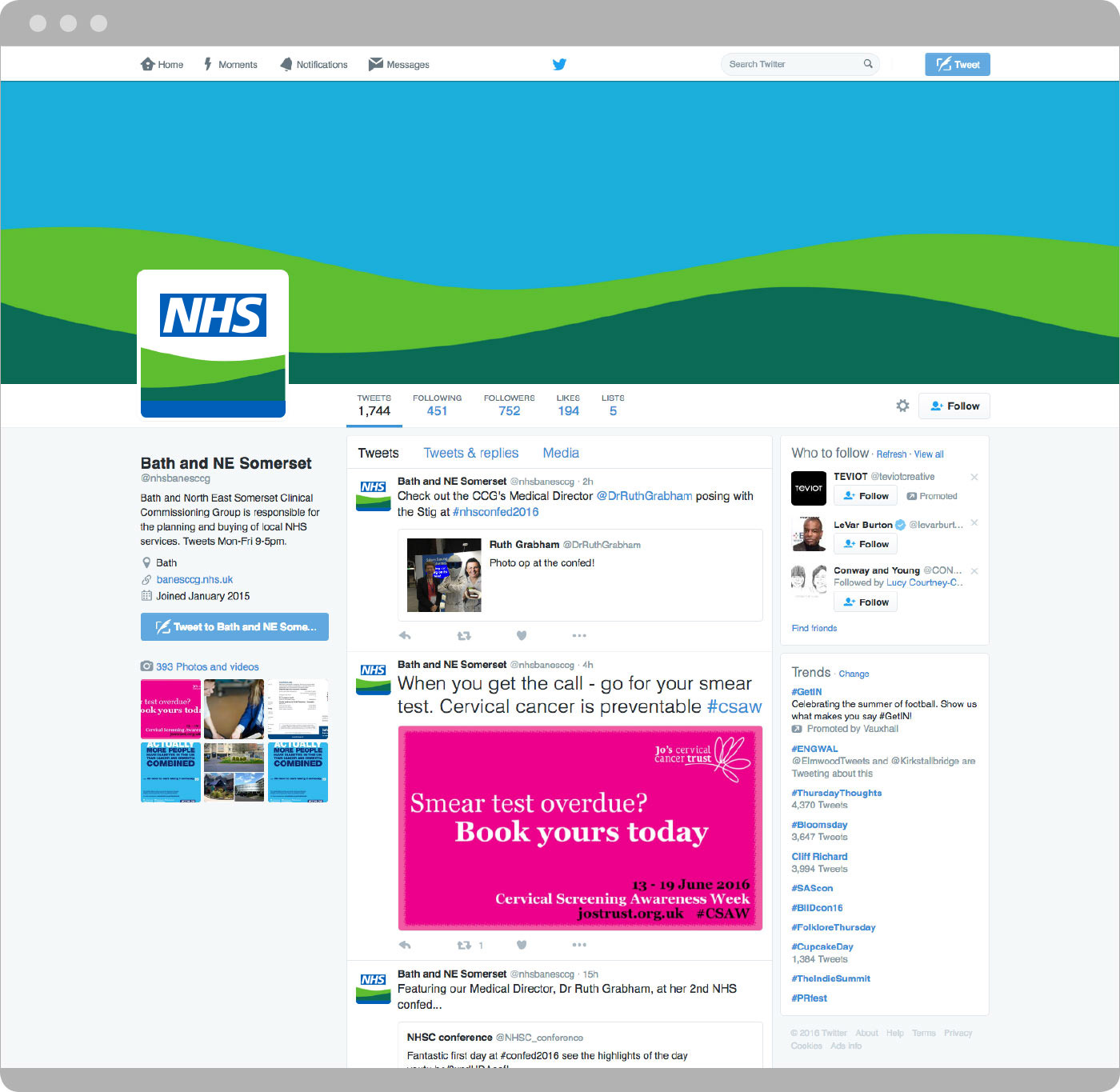Click the blue Tweet compose button
The width and height of the screenshot is (1120, 1092).
958,64
